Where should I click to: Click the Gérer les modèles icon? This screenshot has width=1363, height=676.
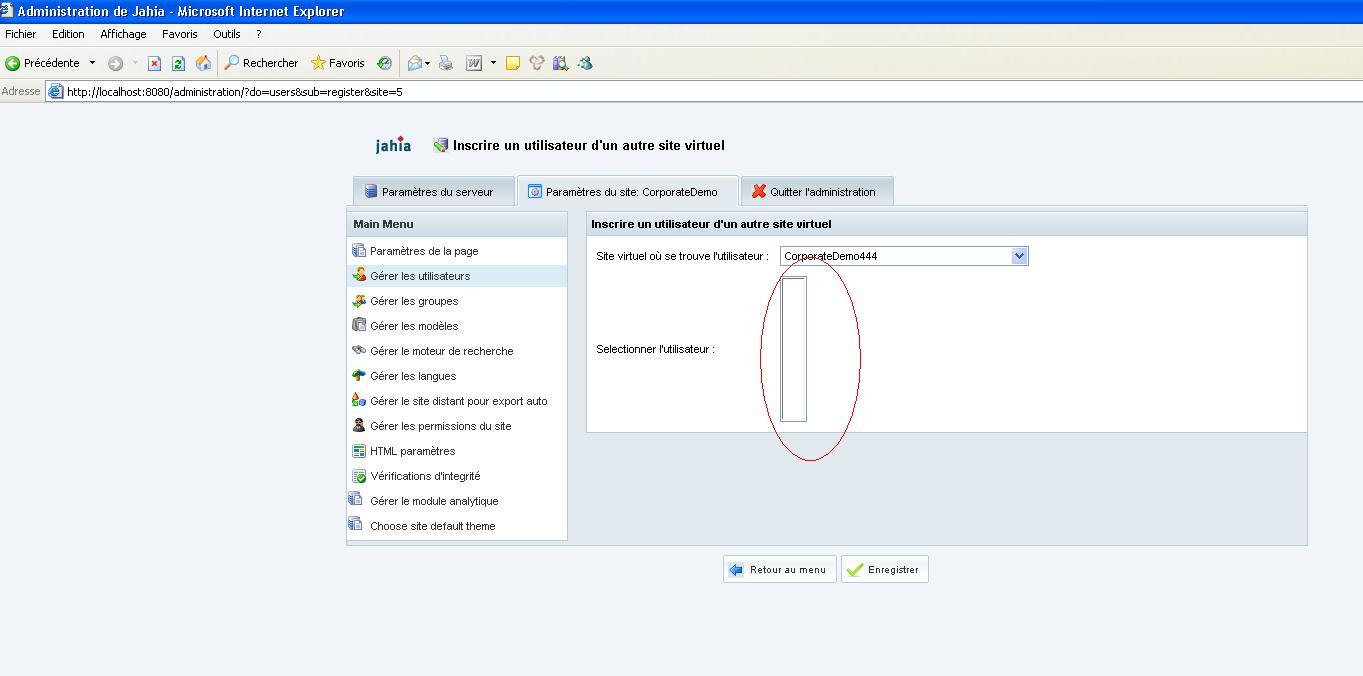(x=359, y=325)
